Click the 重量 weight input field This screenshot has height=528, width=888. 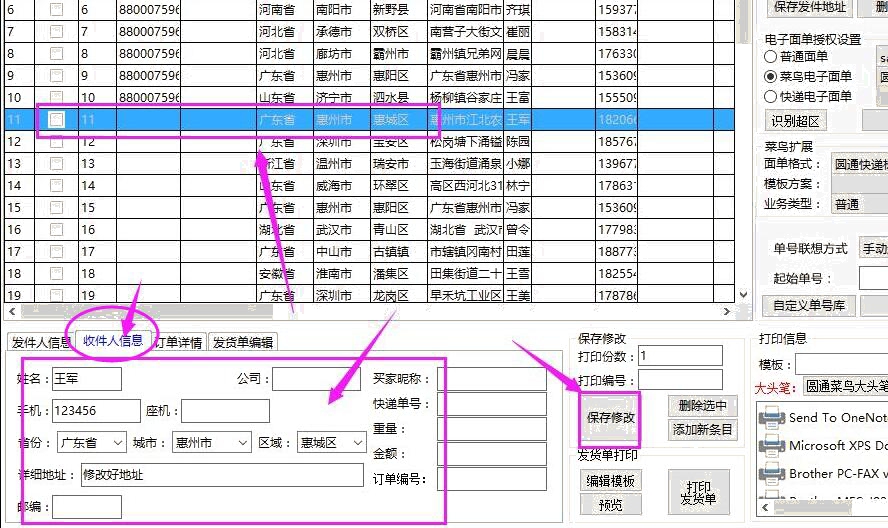(x=492, y=429)
